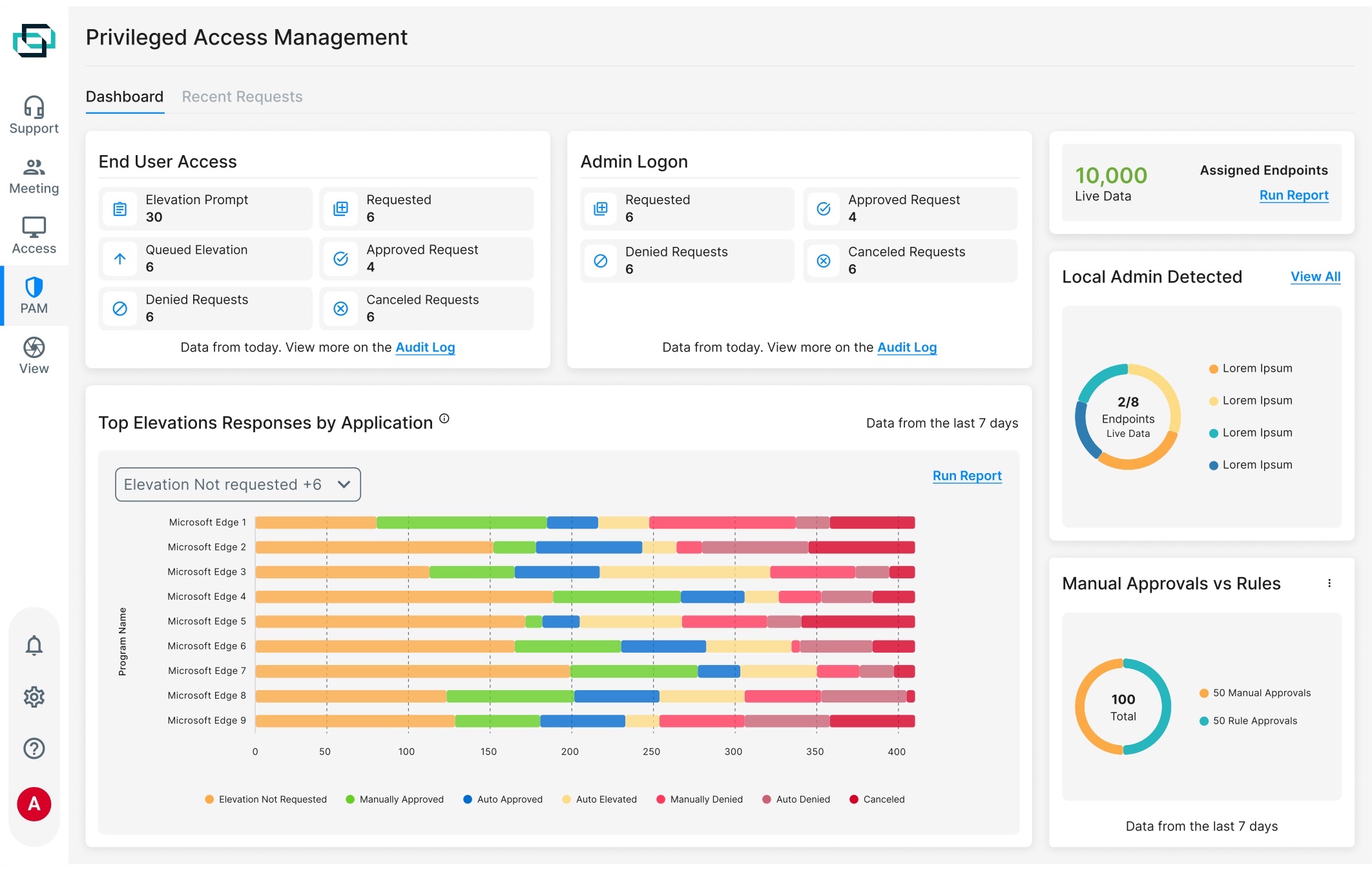Click Admin Logon Canceled Requests icon
This screenshot has width=1372, height=875.
coord(824,260)
